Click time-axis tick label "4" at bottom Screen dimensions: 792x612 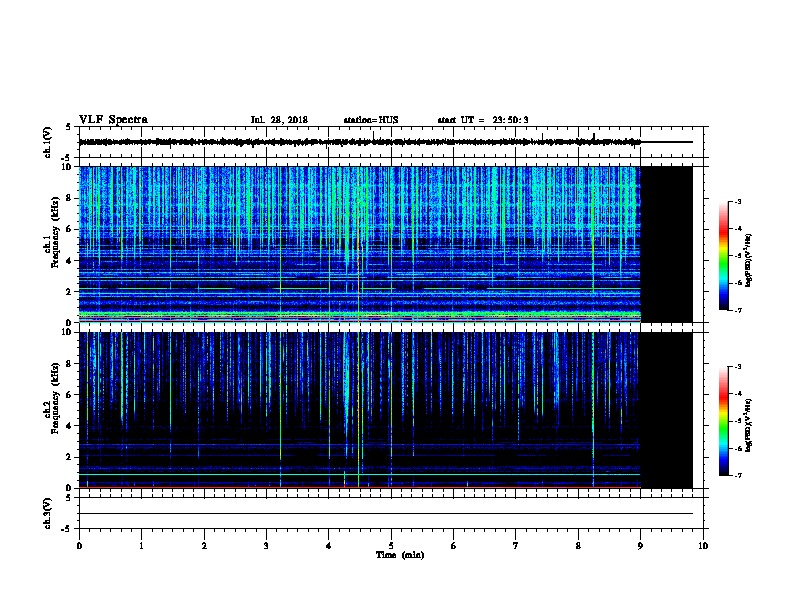point(329,545)
